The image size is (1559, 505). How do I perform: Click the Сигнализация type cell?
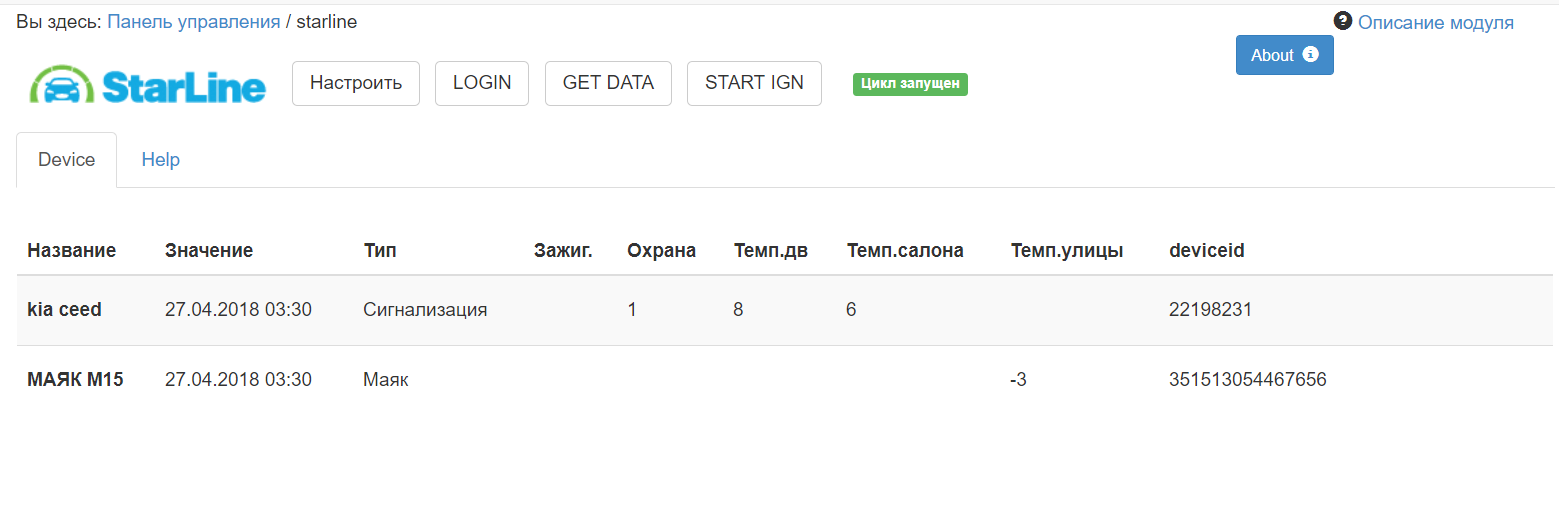[x=426, y=310]
